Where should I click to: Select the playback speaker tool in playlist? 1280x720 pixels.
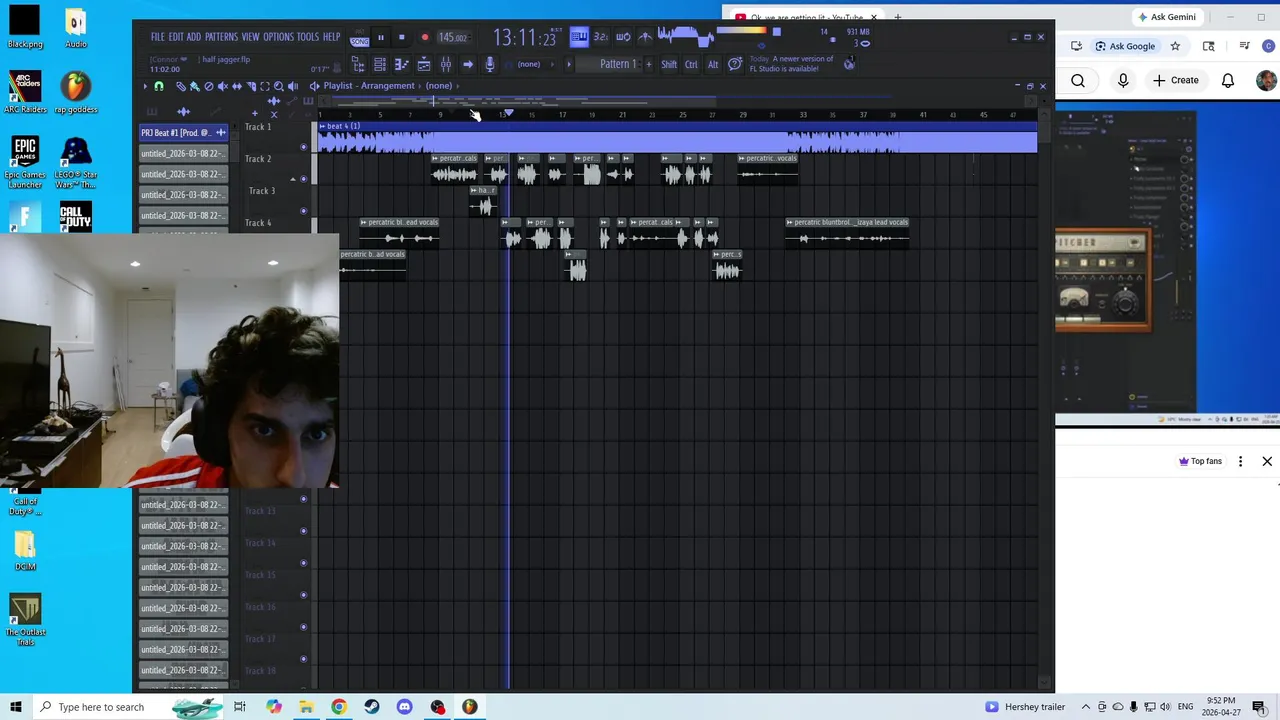293,87
